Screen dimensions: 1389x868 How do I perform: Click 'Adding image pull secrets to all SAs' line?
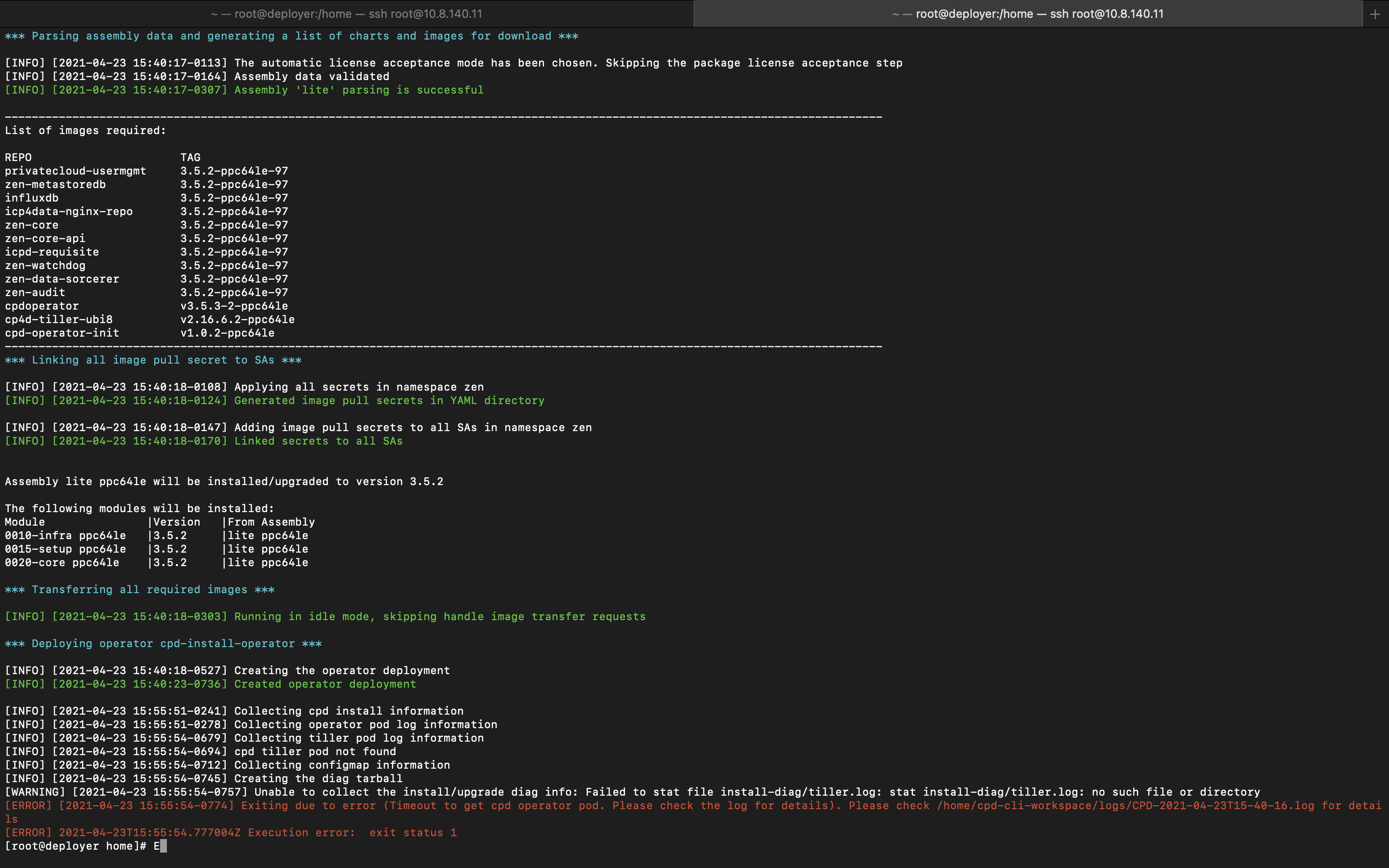point(299,428)
